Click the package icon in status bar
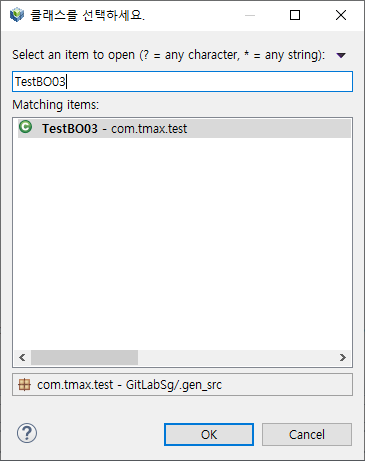 tap(24, 385)
